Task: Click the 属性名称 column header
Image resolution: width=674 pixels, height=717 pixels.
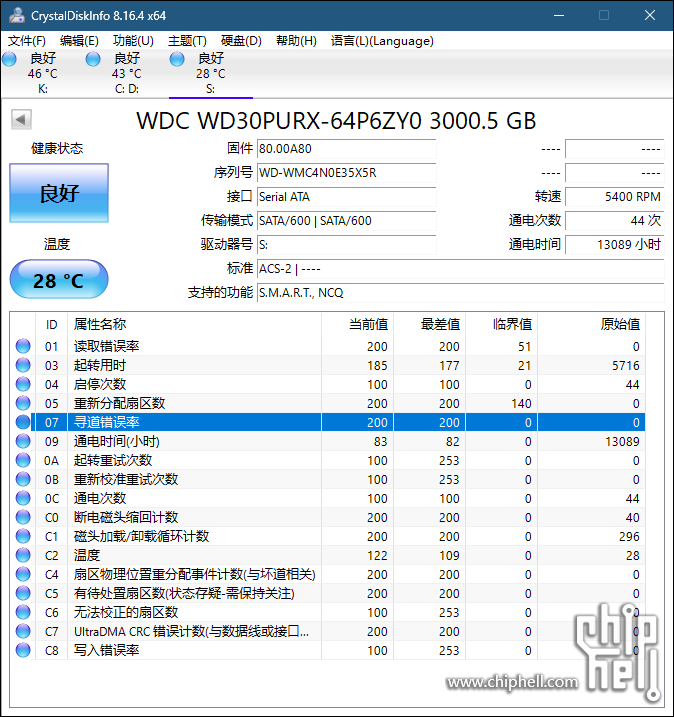Action: click(194, 325)
